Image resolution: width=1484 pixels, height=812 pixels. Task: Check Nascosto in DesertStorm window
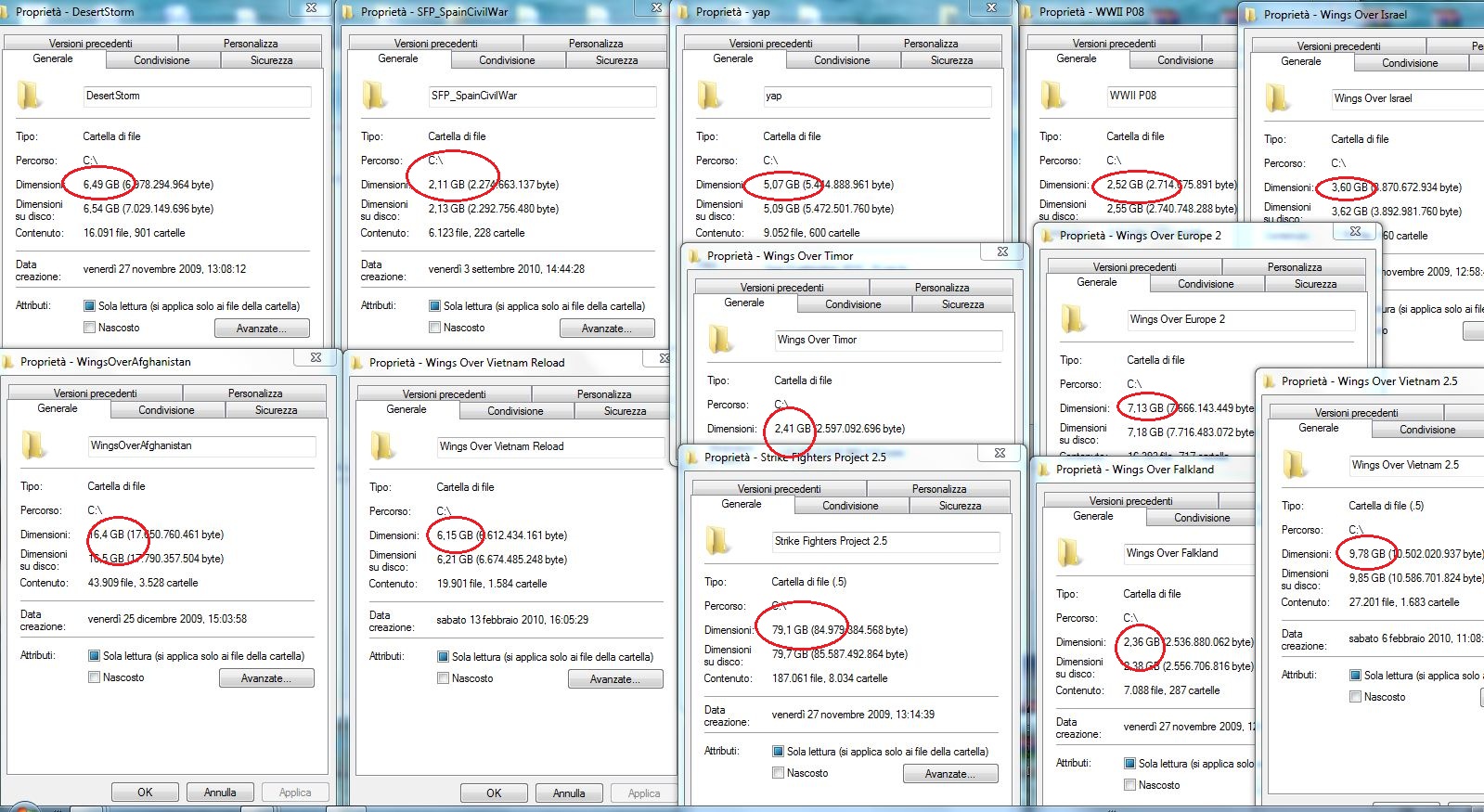[x=89, y=328]
